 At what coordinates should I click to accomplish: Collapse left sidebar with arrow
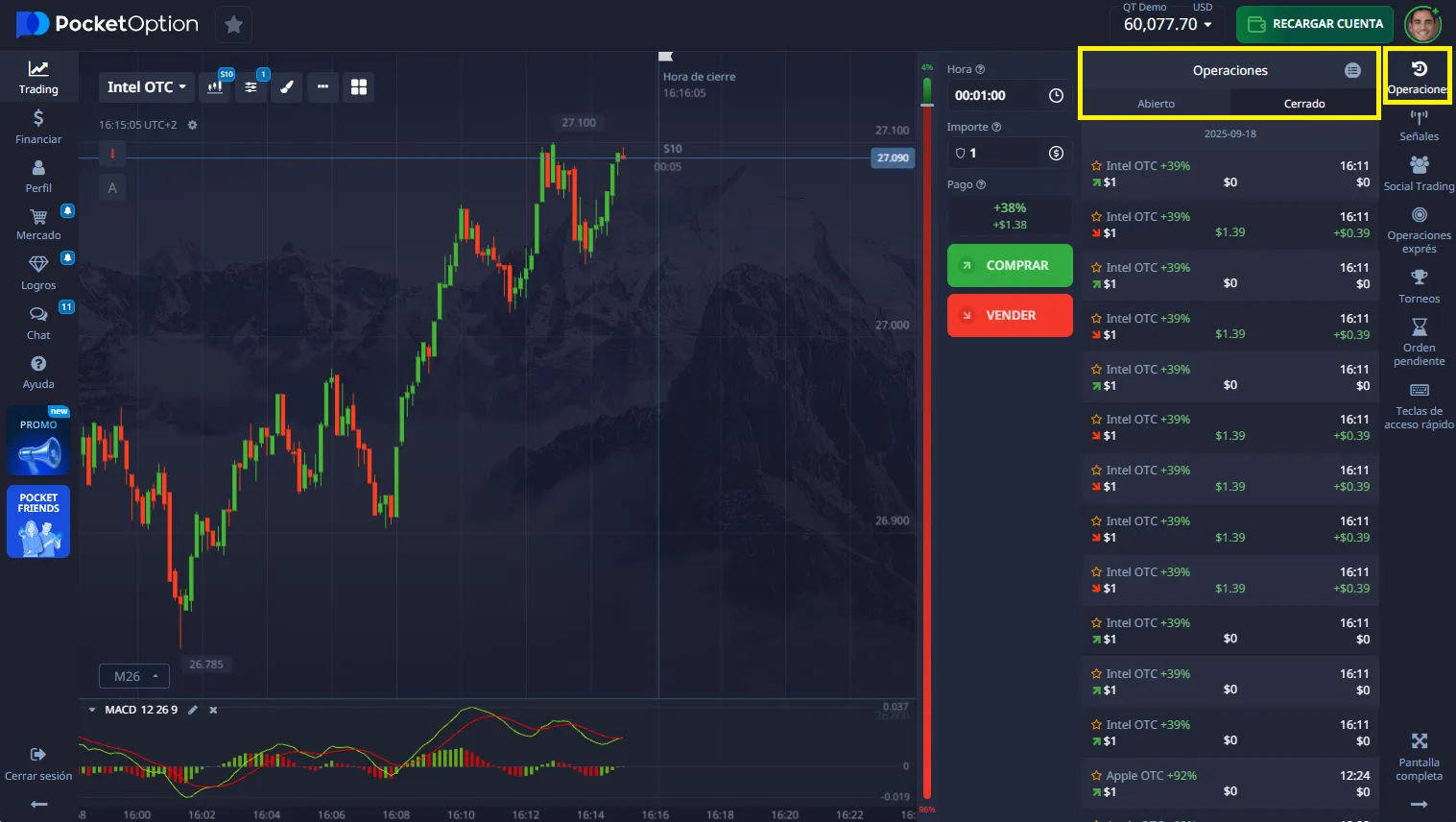(38, 804)
